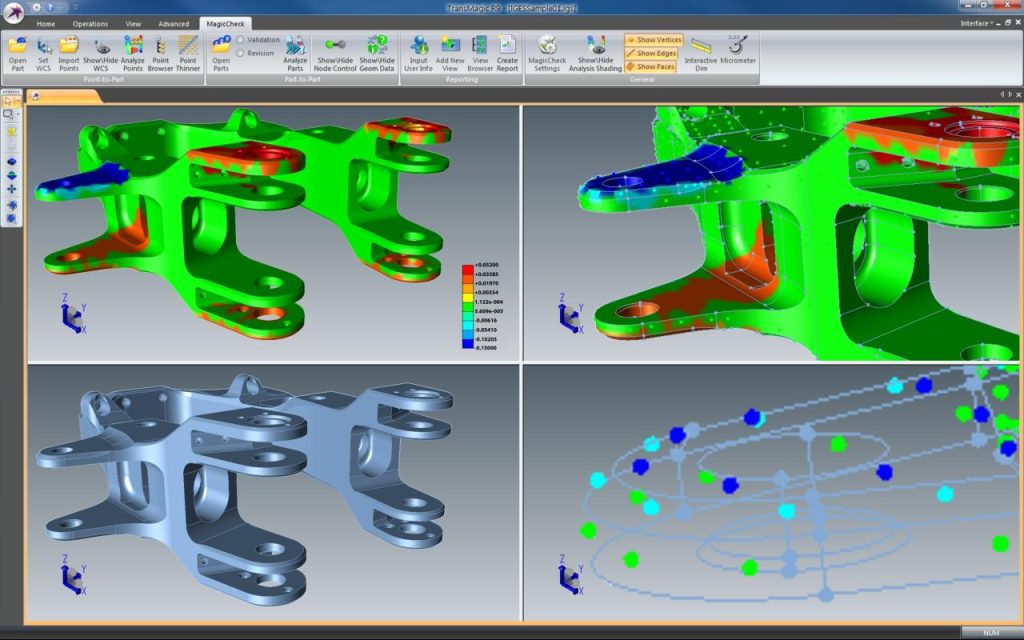
Task: Open MagicCheck Settings
Action: (x=548, y=47)
